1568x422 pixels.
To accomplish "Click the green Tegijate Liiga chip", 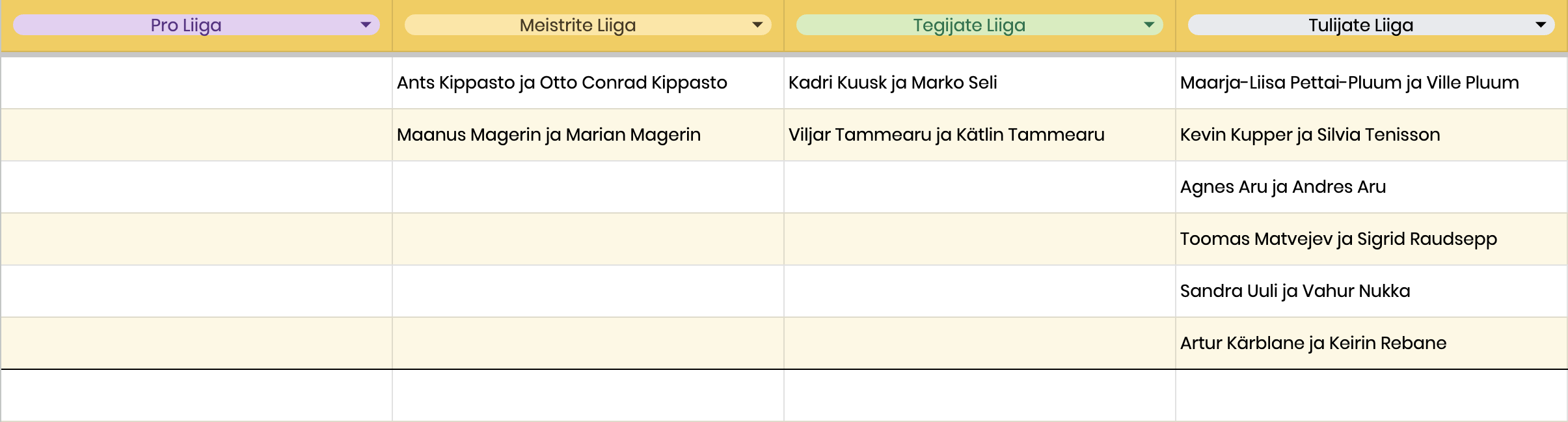I will 979,25.
